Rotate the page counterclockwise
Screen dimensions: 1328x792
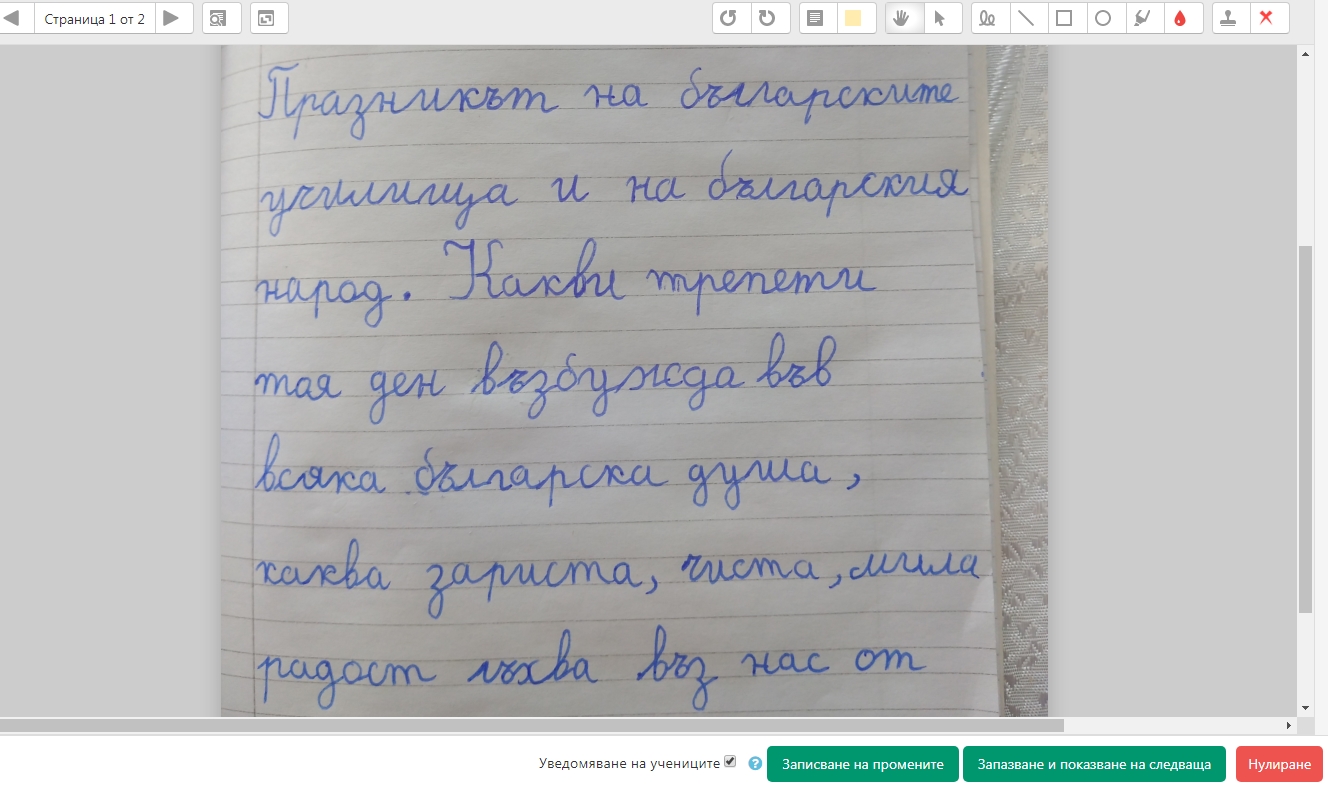coord(730,18)
